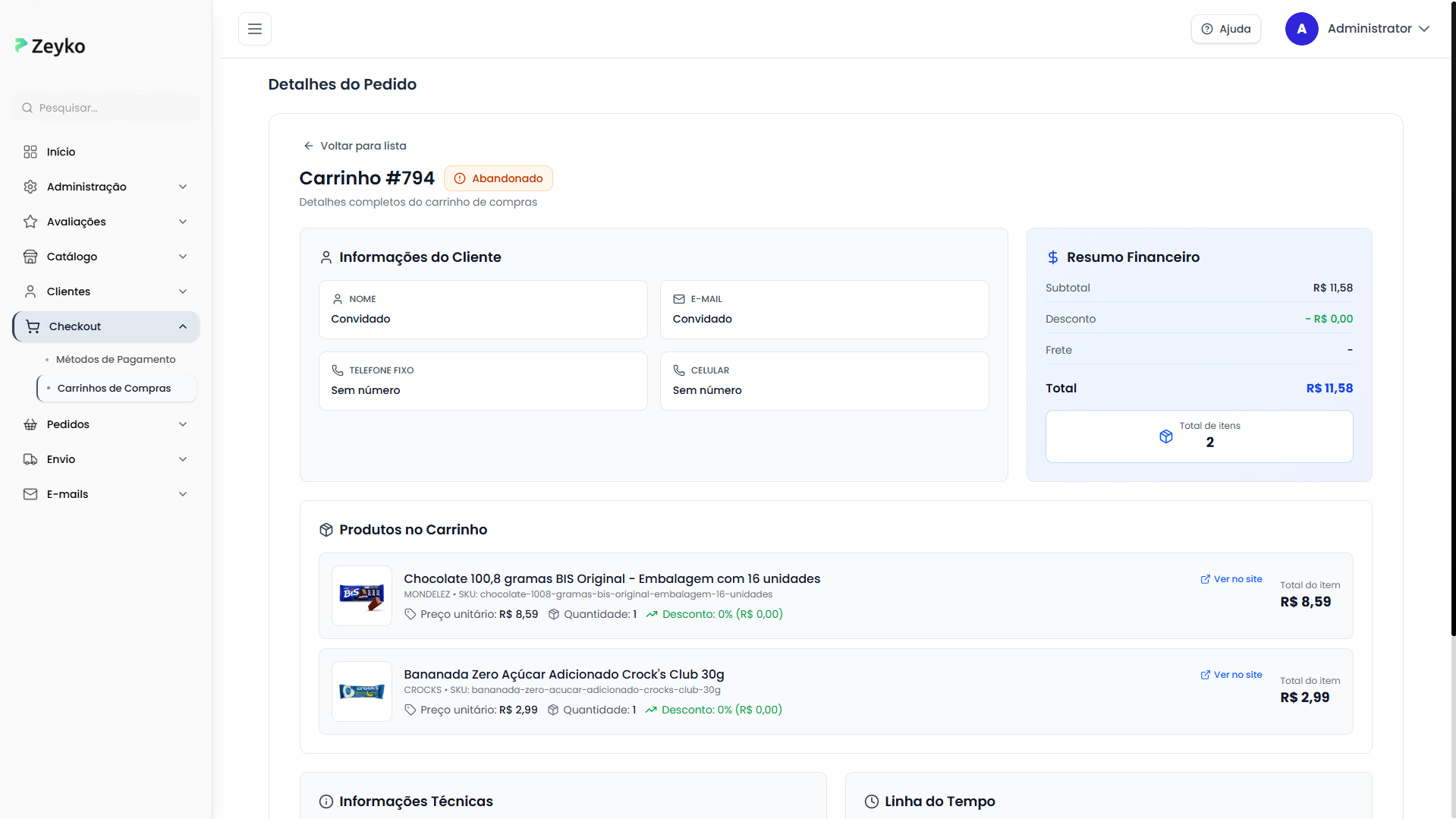
Task: Click the hamburger menu toggle button
Action: pyautogui.click(x=255, y=29)
